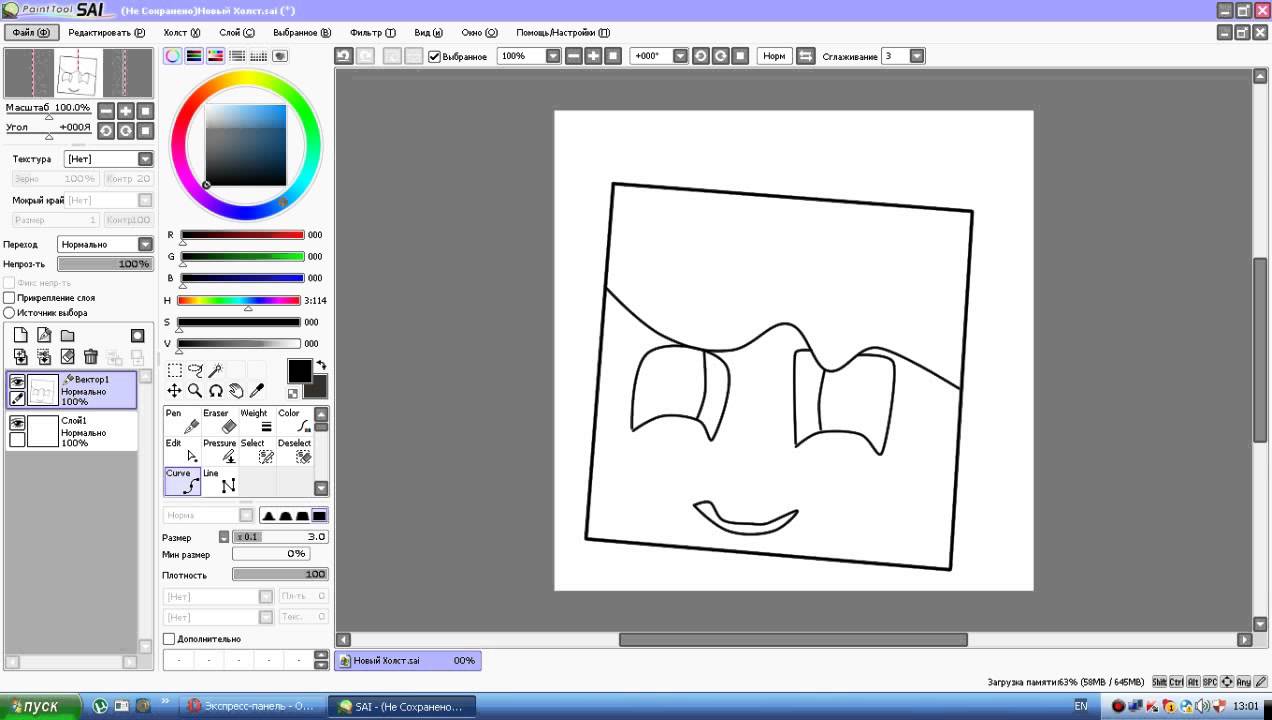Activate the Select vector tool

pyautogui.click(x=257, y=451)
